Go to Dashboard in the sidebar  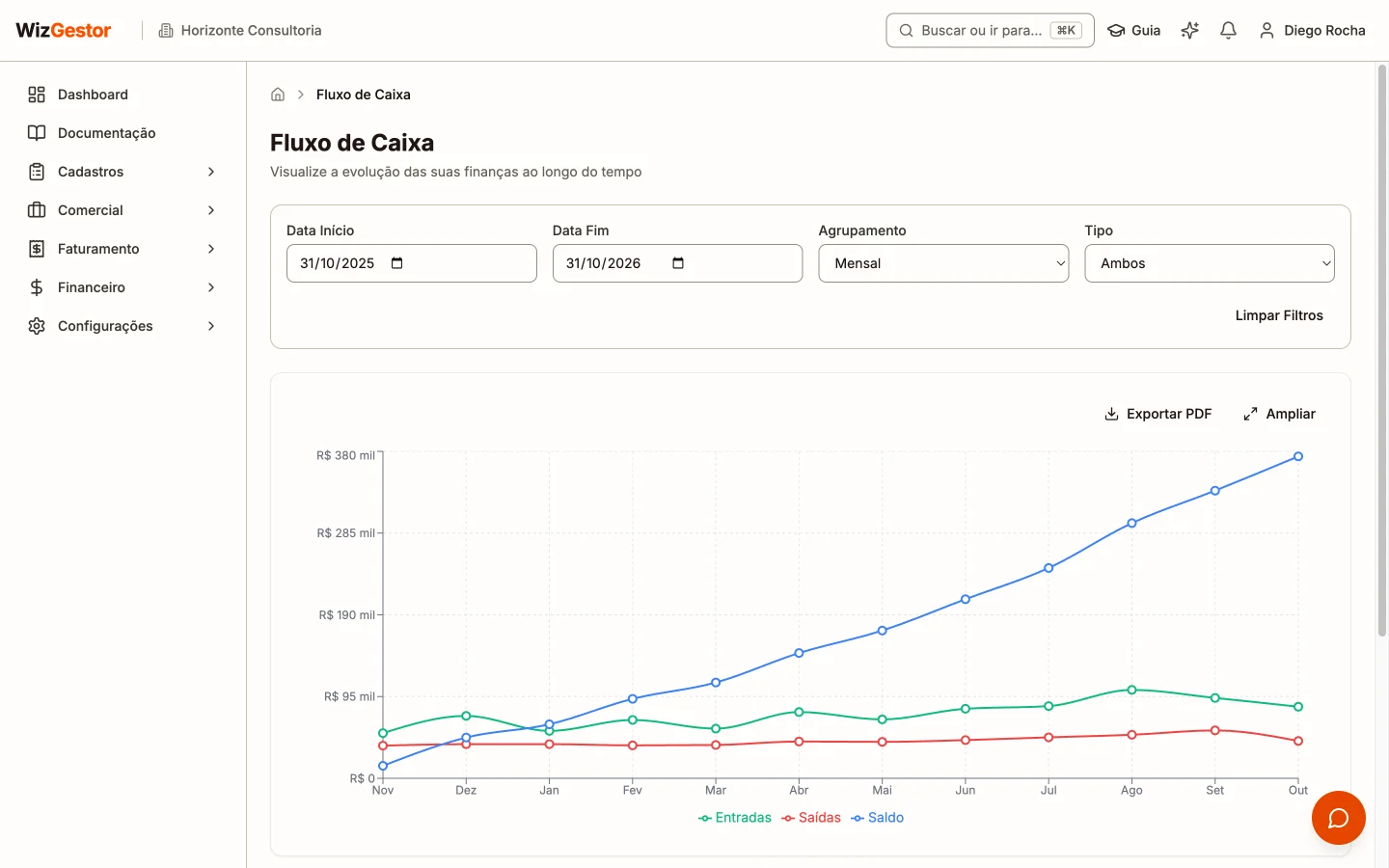(x=123, y=95)
